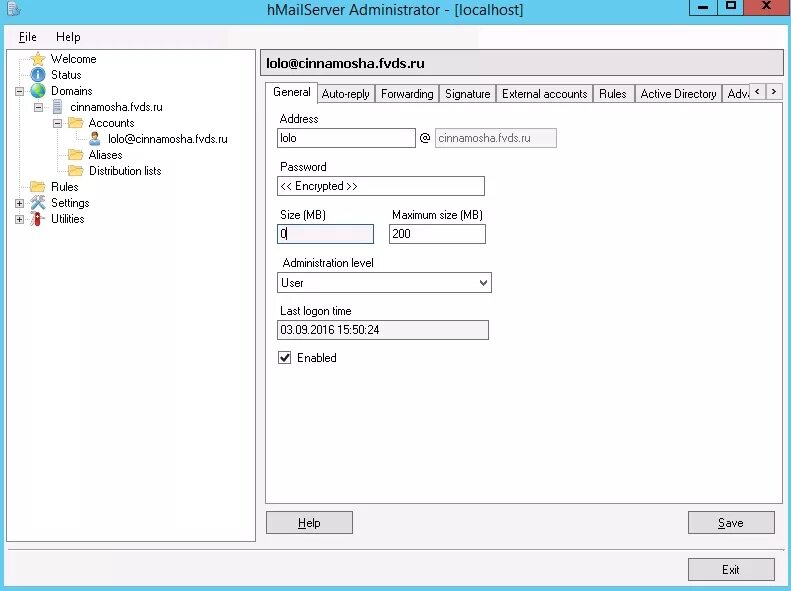Switch to the Auto-reply tab
This screenshot has width=791, height=591.
pyautogui.click(x=346, y=94)
